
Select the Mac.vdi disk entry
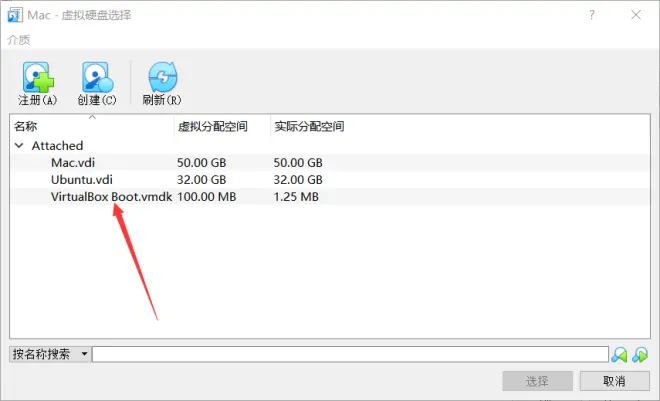tap(330, 162)
